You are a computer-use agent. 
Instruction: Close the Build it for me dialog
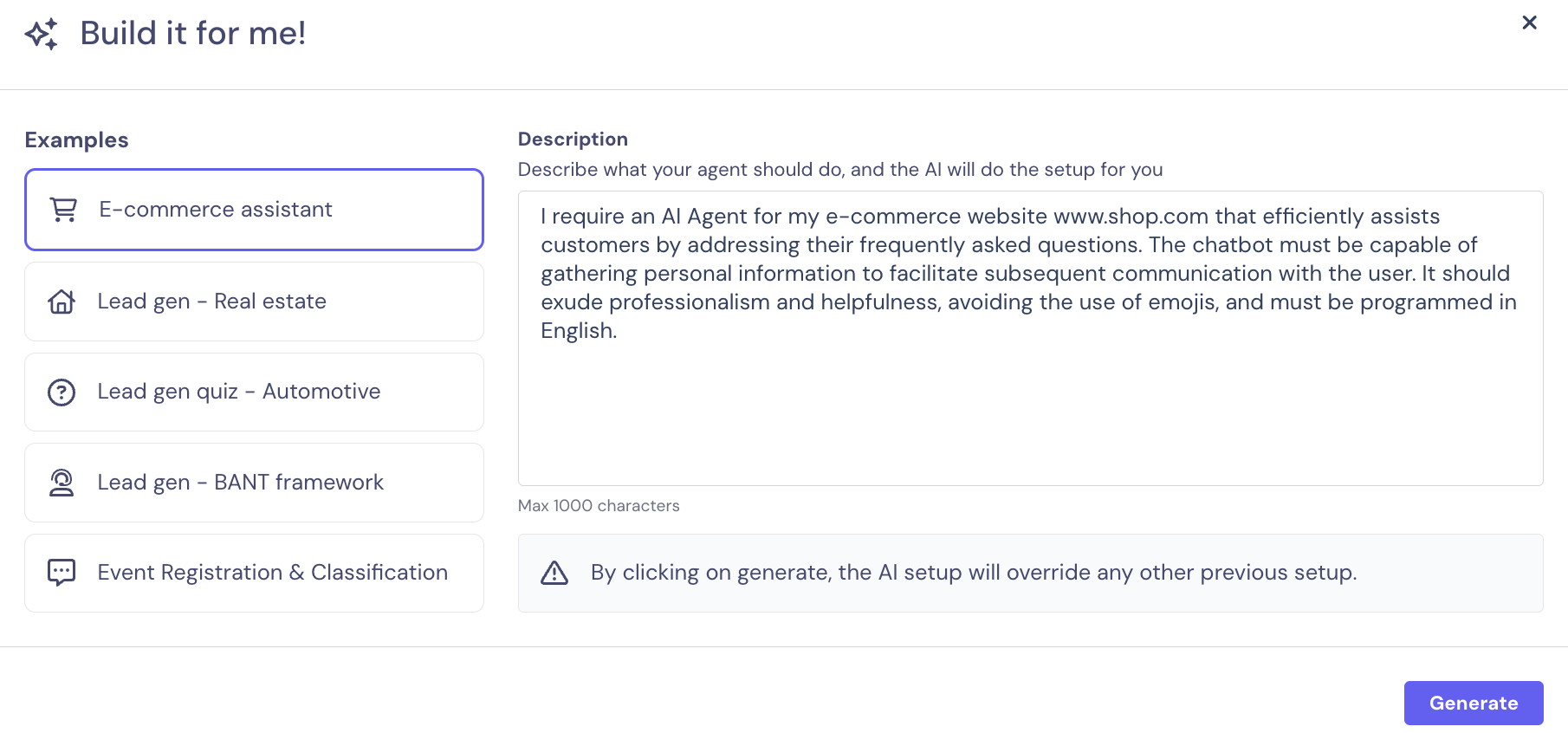[1529, 23]
